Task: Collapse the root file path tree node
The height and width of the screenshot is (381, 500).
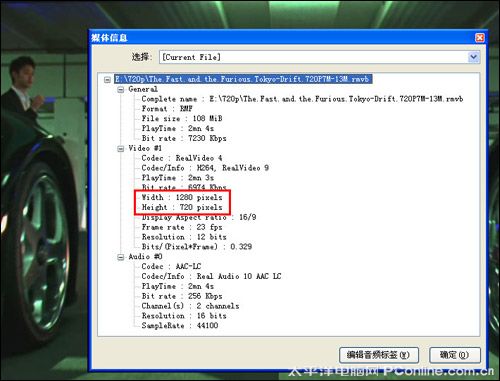Action: pyautogui.click(x=107, y=80)
